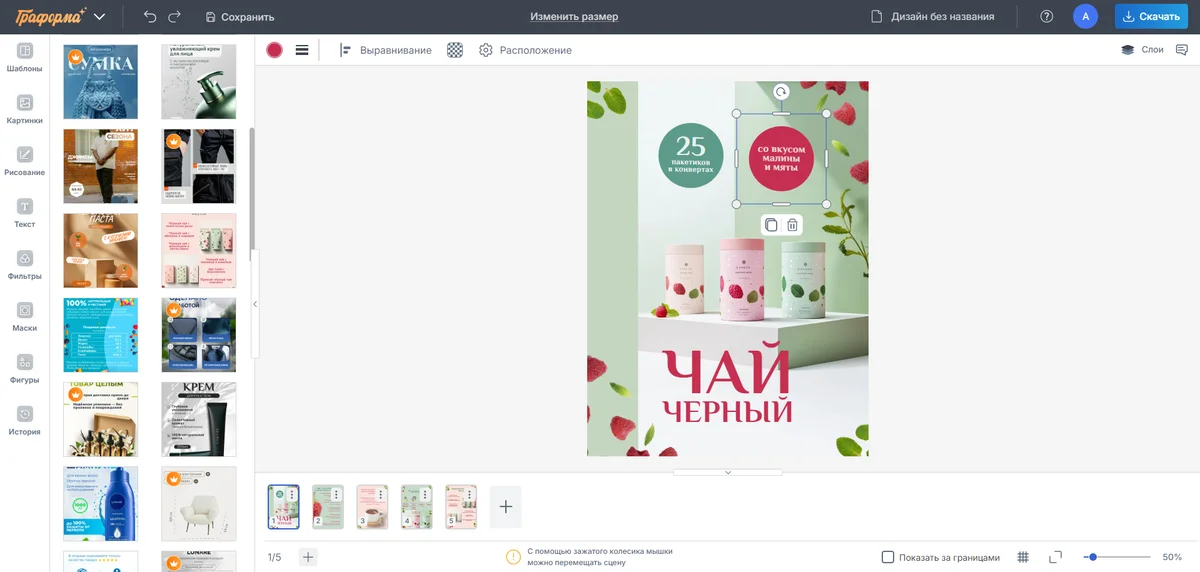Undo the last action

pyautogui.click(x=150, y=17)
